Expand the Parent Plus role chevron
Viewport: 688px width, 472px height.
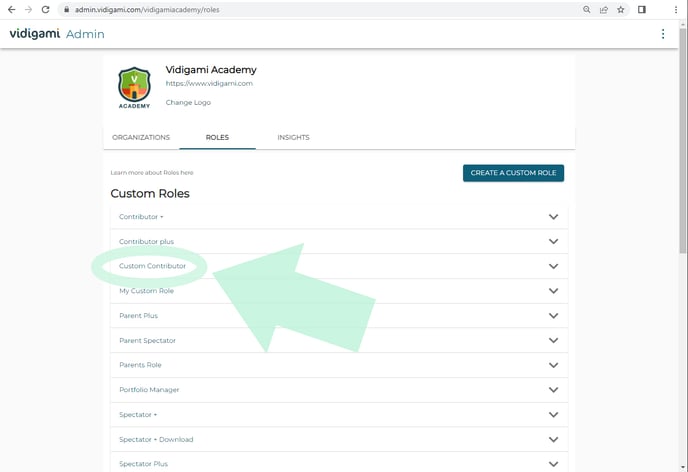tap(553, 316)
